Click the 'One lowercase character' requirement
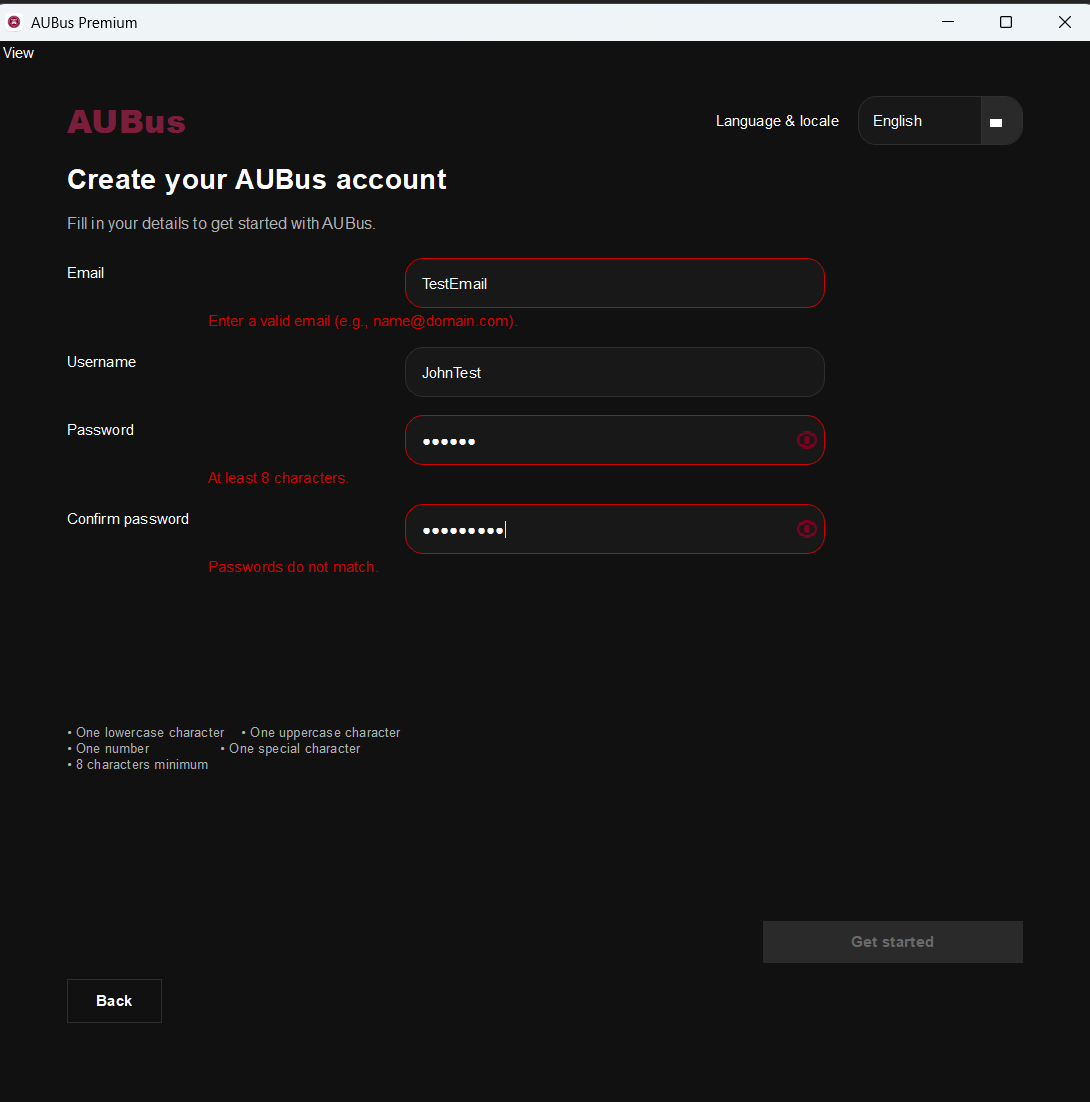 [145, 732]
